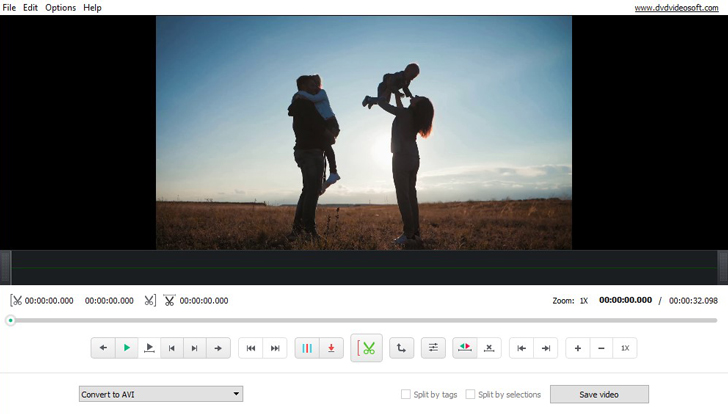Viewport: 728px width, 414px height.
Task: Click the Save video button
Action: click(599, 394)
